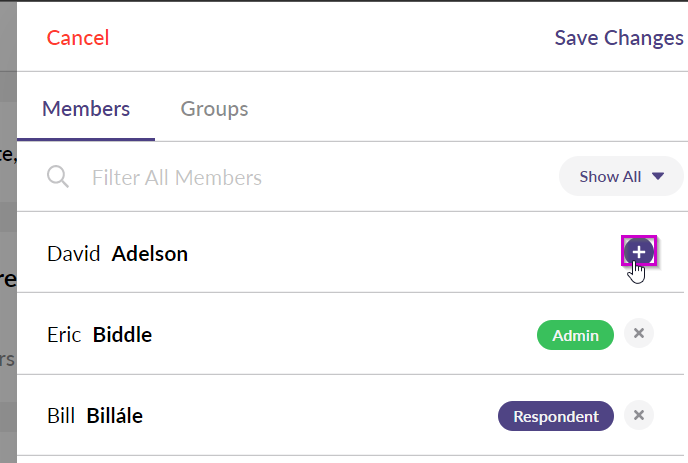Select the Members tab
Screen dimensions: 688x463
point(86,109)
